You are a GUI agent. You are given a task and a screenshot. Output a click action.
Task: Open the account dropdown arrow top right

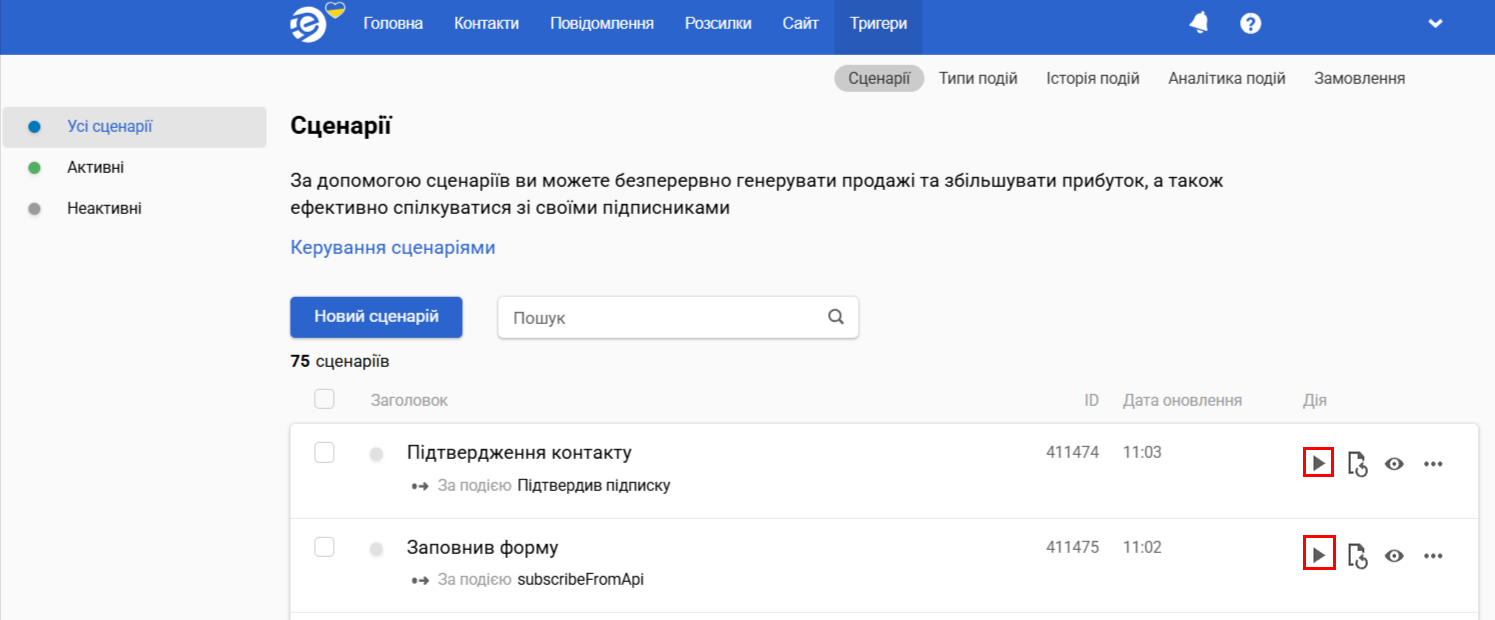point(1435,22)
